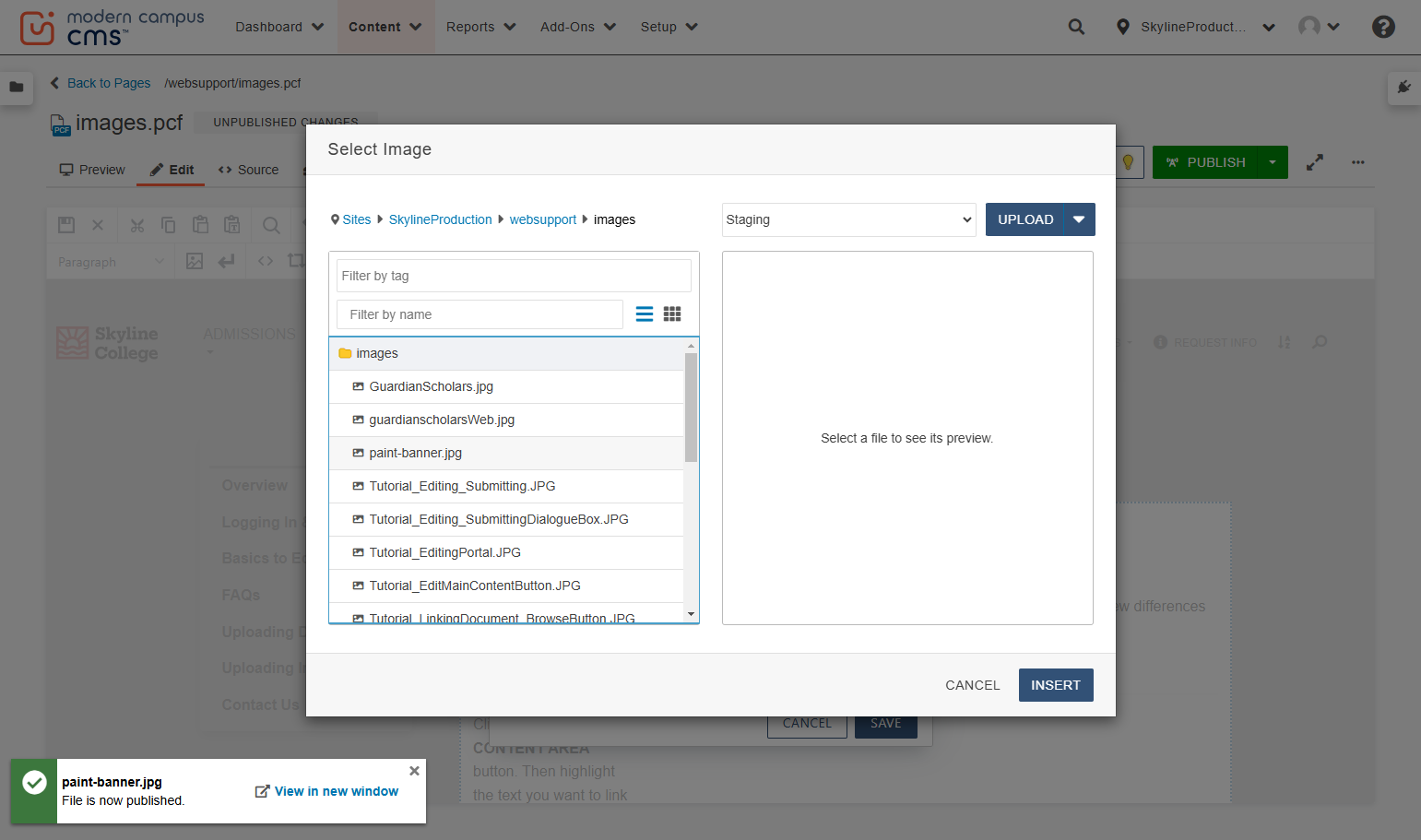Open the gadgets plug sidebar
Screen dimensions: 1421x840
click(1403, 87)
